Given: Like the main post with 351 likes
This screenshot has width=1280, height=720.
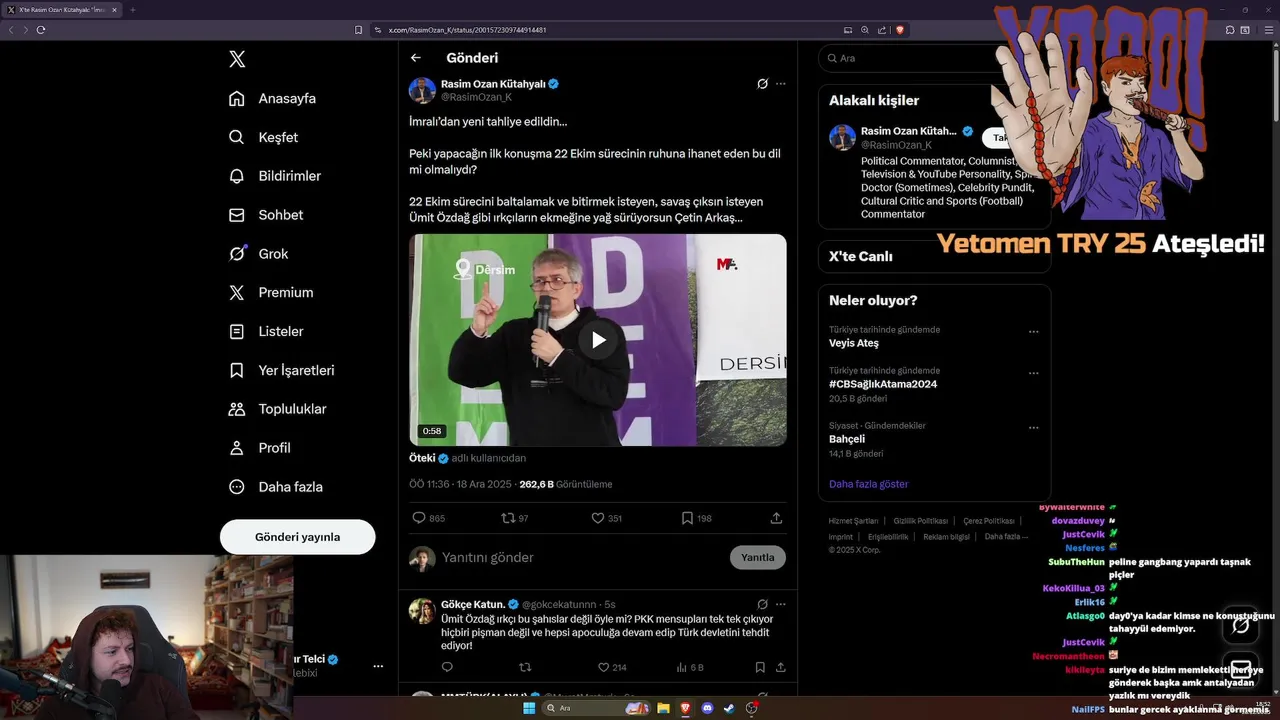Looking at the screenshot, I should (x=607, y=518).
